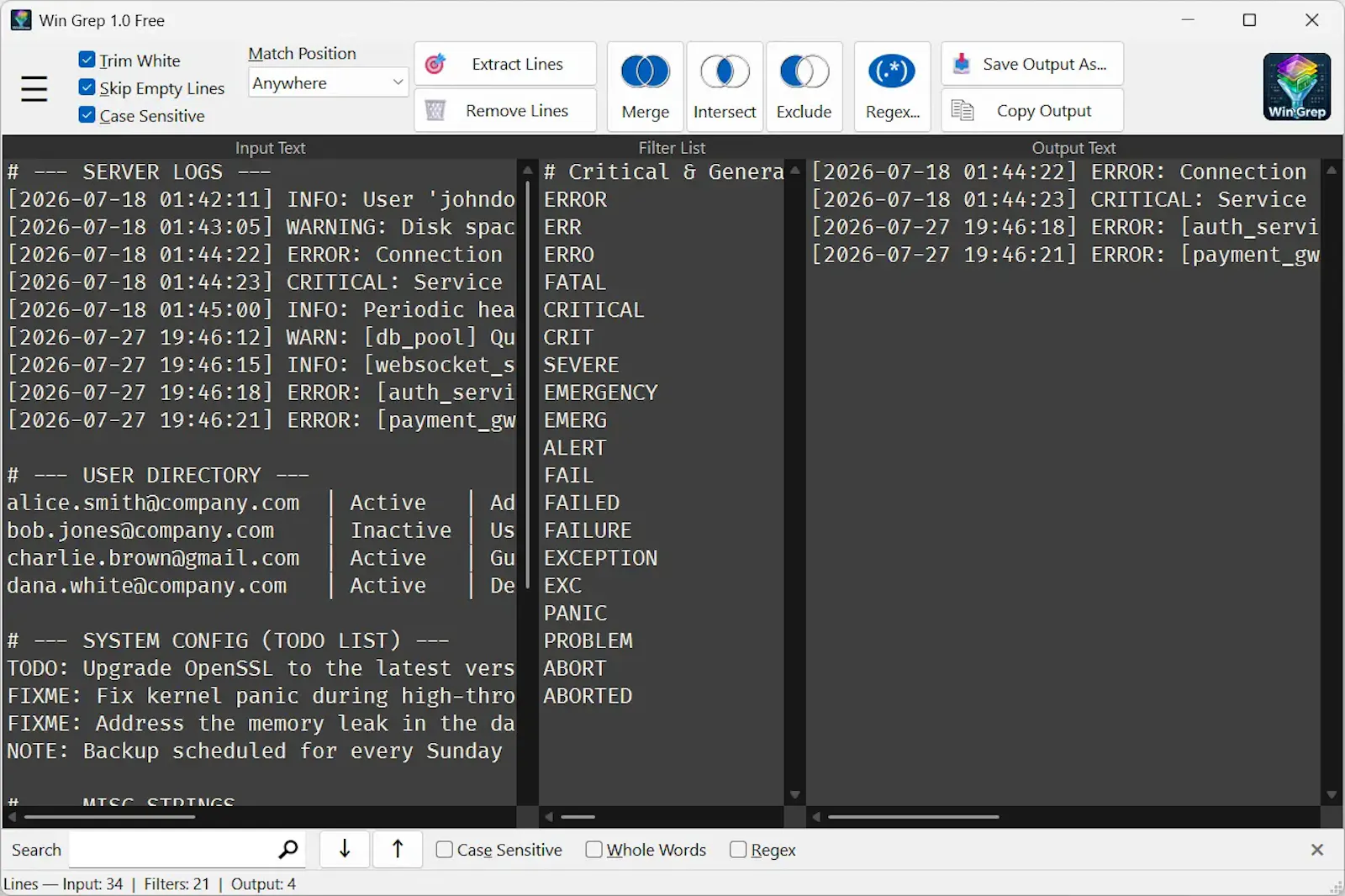Click the Input Text panel header
The image size is (1345, 896).
tap(270, 148)
